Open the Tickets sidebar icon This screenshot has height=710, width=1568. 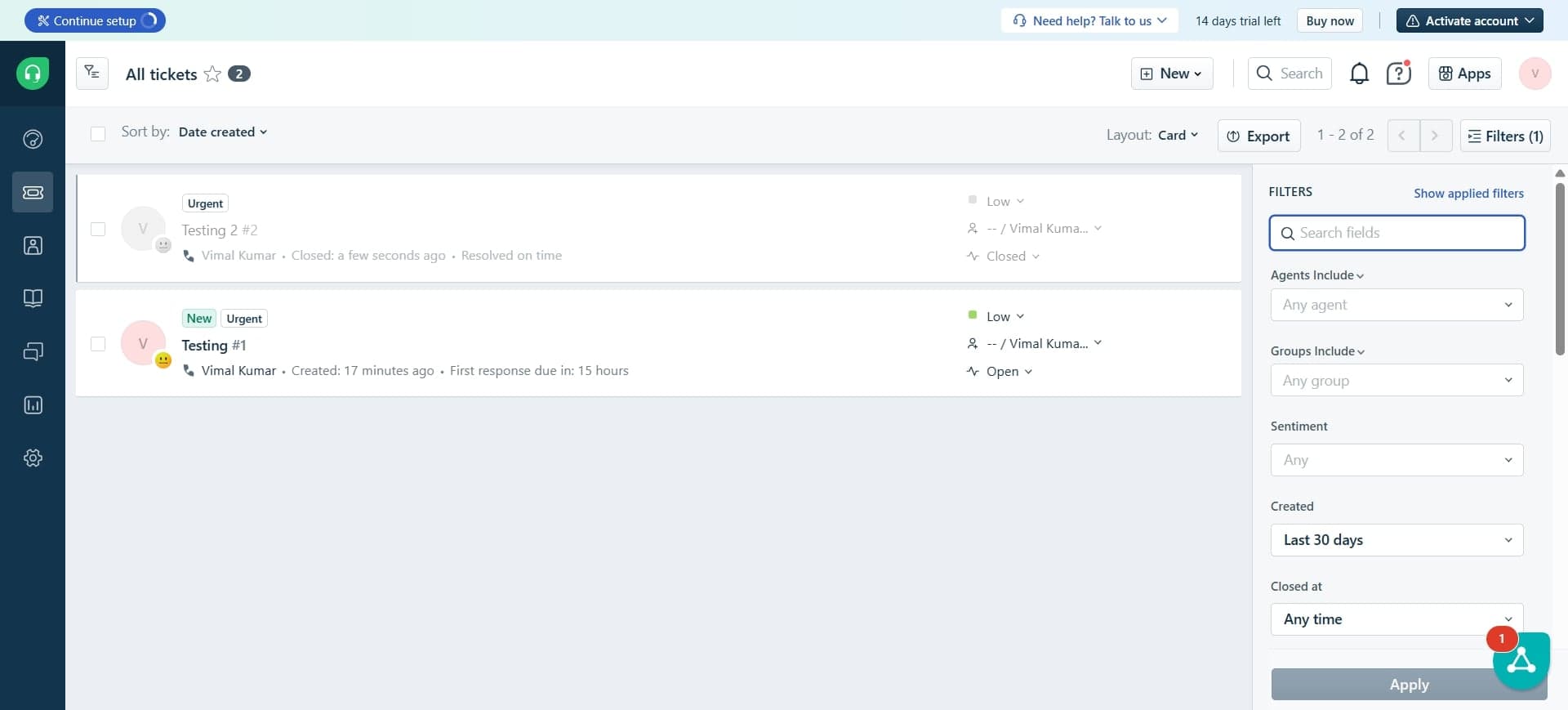click(x=33, y=192)
